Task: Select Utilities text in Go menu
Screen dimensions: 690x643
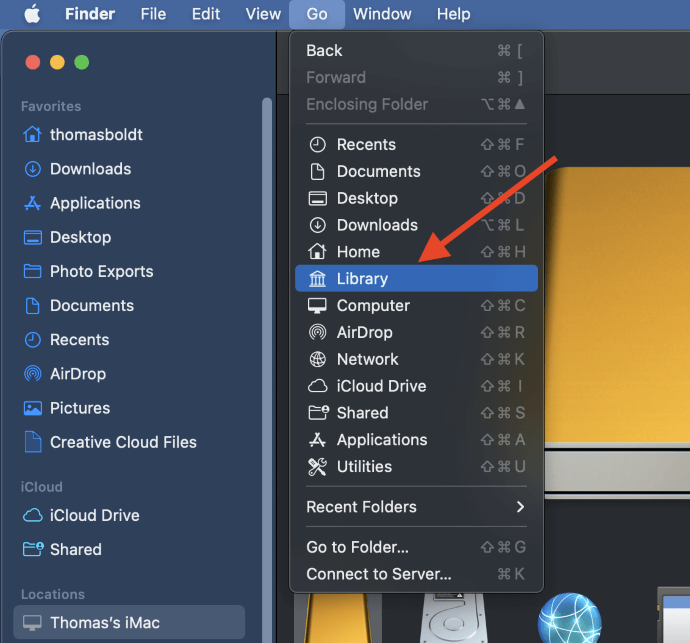Action: (364, 467)
